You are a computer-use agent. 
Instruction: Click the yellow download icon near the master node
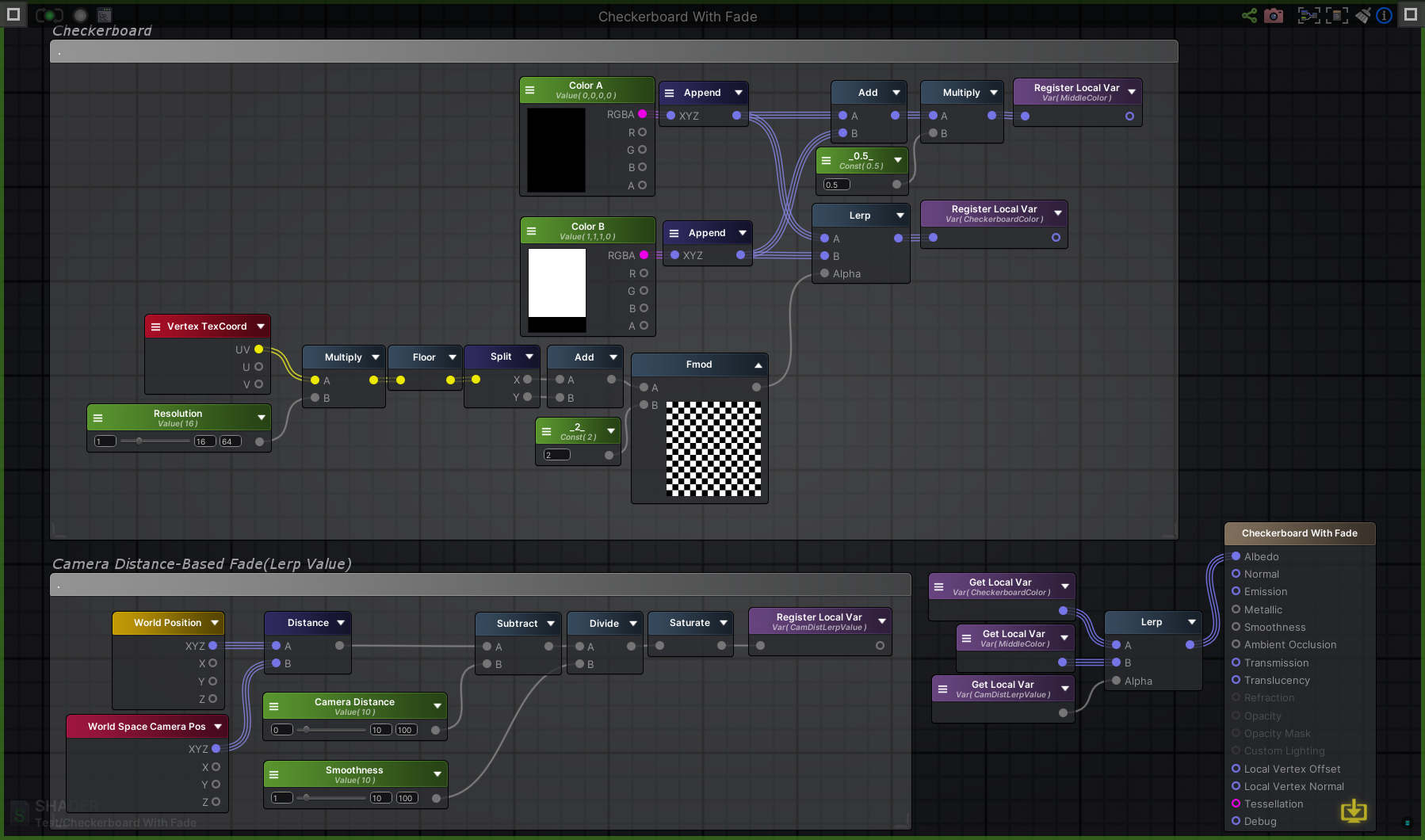pos(1354,811)
